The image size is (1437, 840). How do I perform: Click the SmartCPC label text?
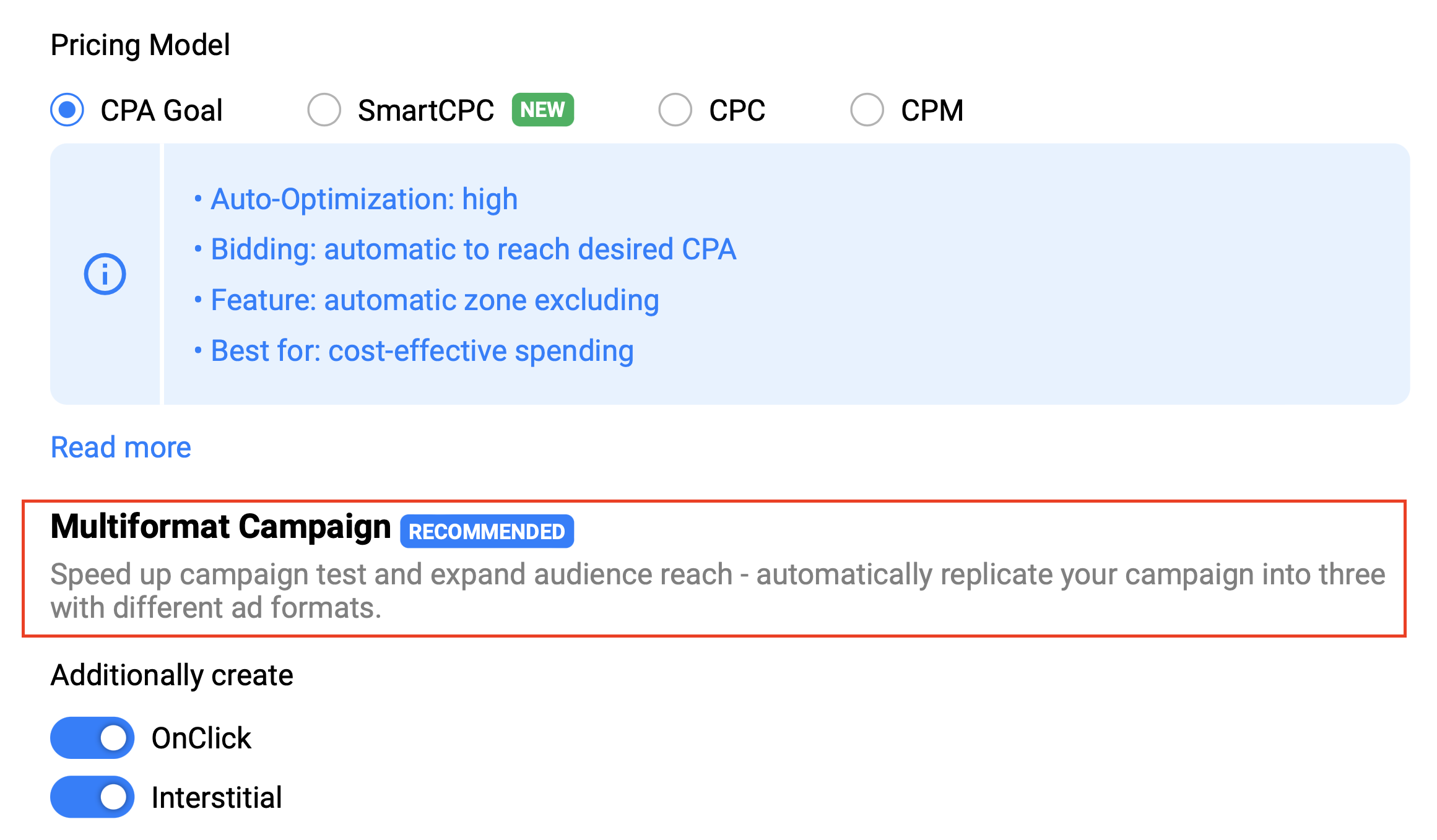coord(425,111)
